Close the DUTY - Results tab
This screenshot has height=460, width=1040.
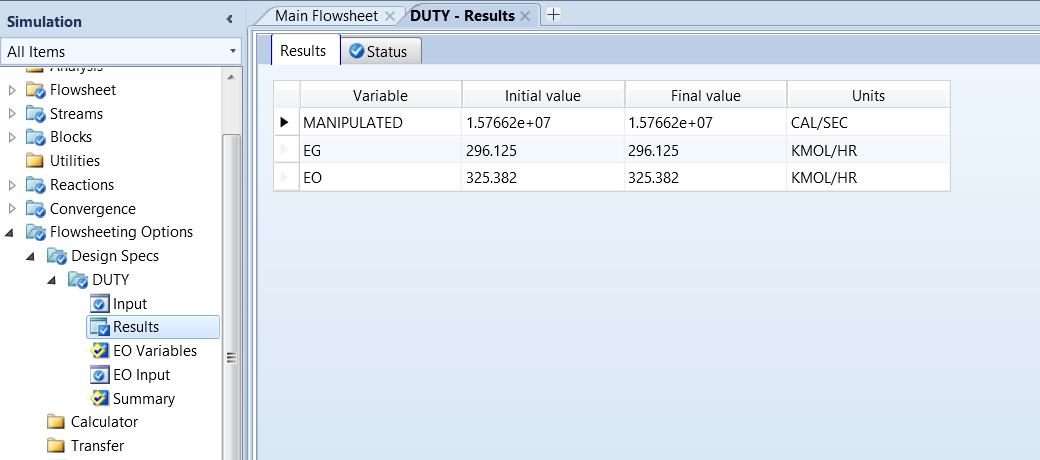(x=525, y=16)
